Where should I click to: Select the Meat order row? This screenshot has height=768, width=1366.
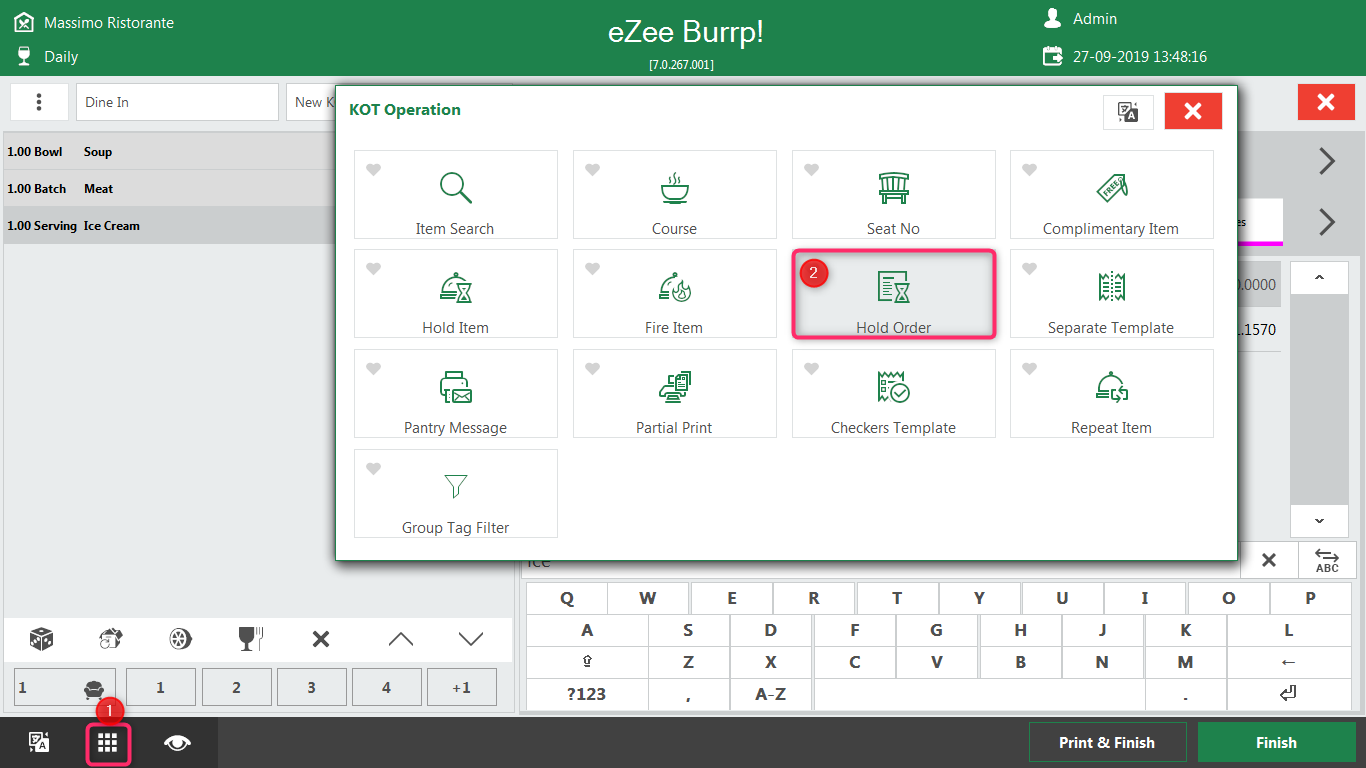coord(170,189)
